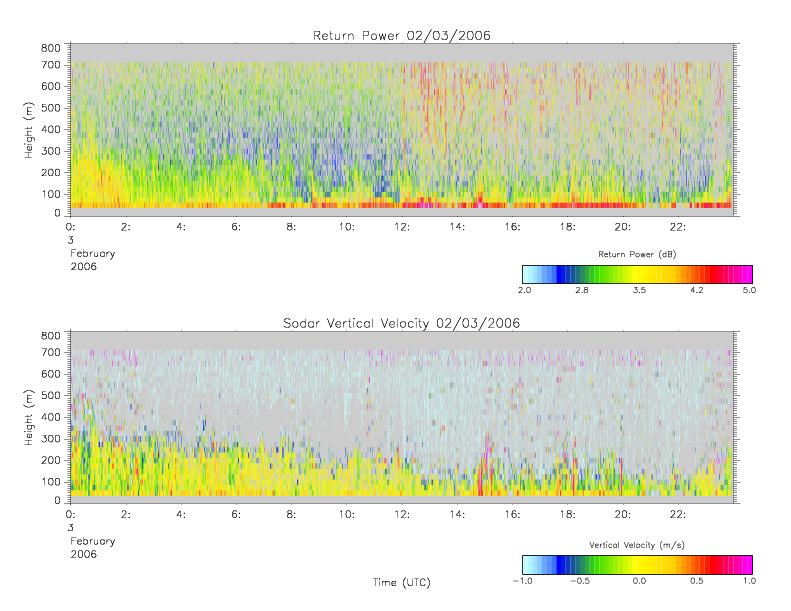Viewport: 791px width, 611px height.
Task: Click the 300 height tick on Return Power plot
Action: pyautogui.click(x=50, y=151)
